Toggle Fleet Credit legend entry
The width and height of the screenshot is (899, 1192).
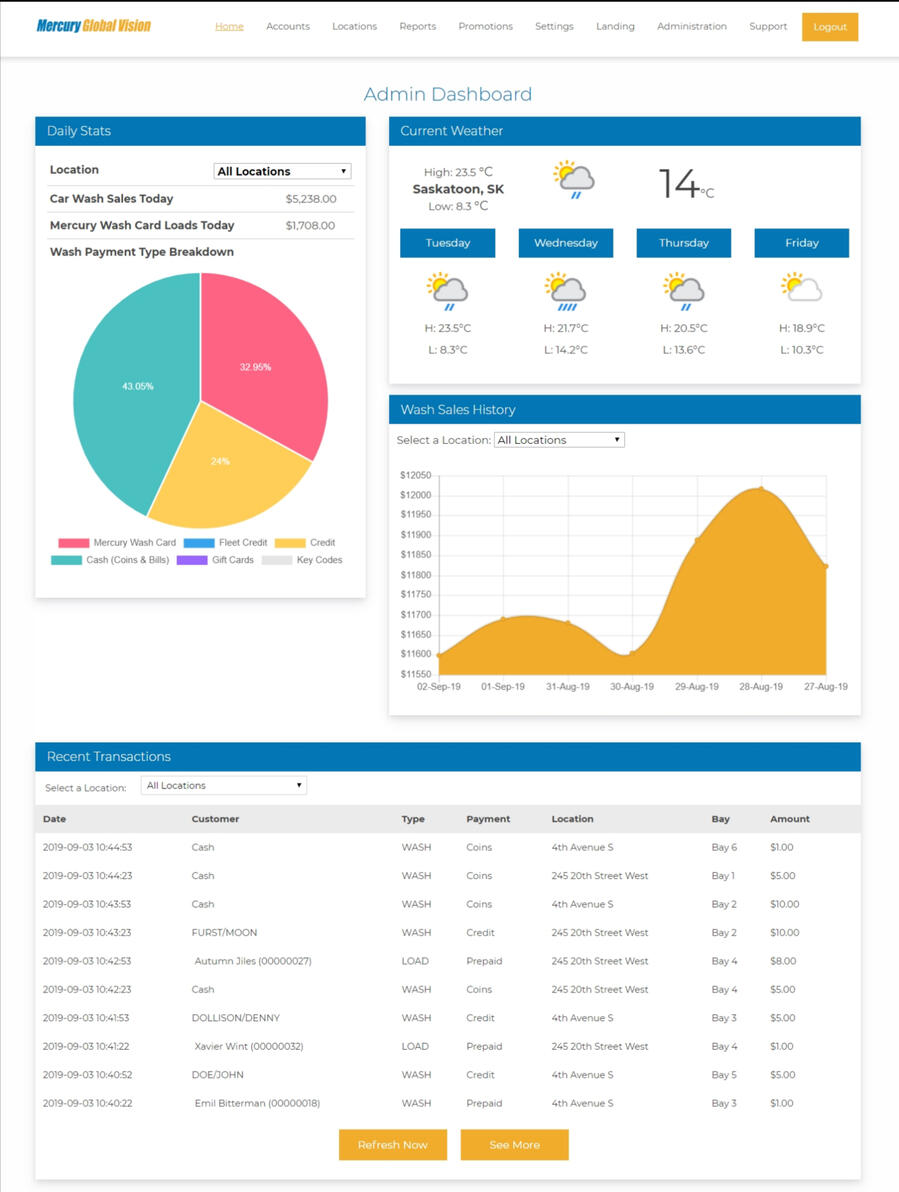point(225,543)
